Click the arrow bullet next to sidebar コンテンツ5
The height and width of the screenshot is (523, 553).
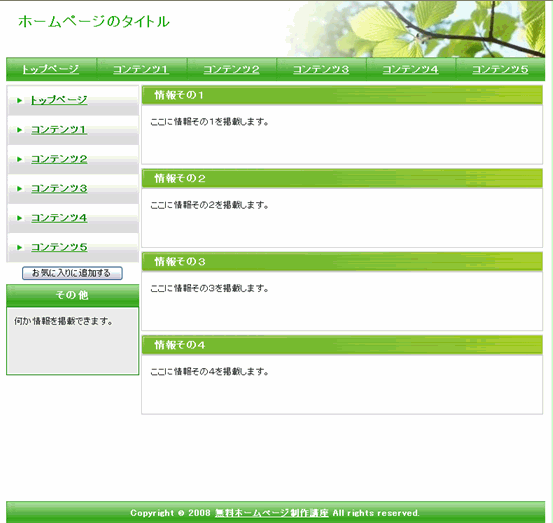click(x=20, y=248)
